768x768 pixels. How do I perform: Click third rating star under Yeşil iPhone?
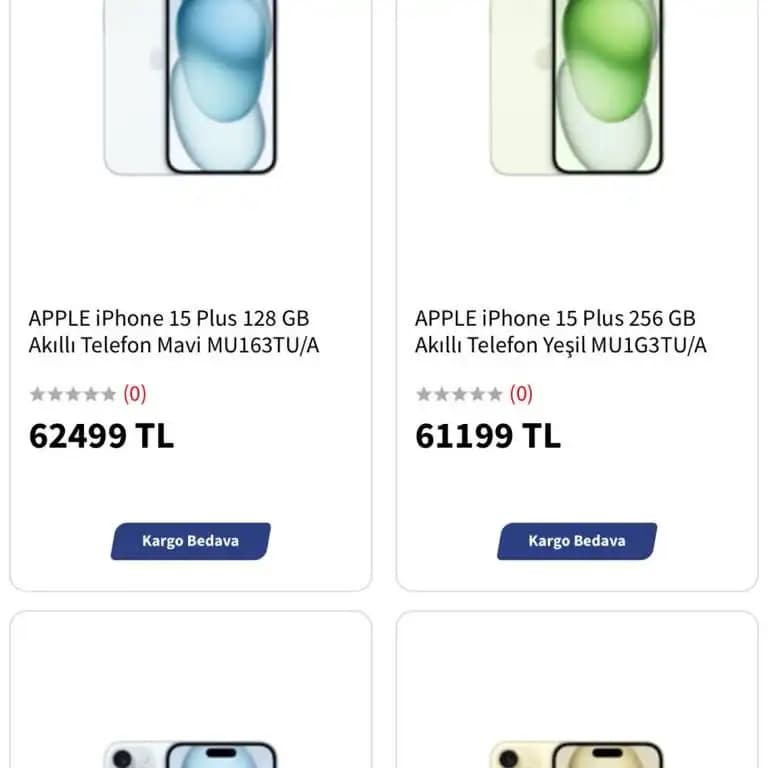coord(459,394)
